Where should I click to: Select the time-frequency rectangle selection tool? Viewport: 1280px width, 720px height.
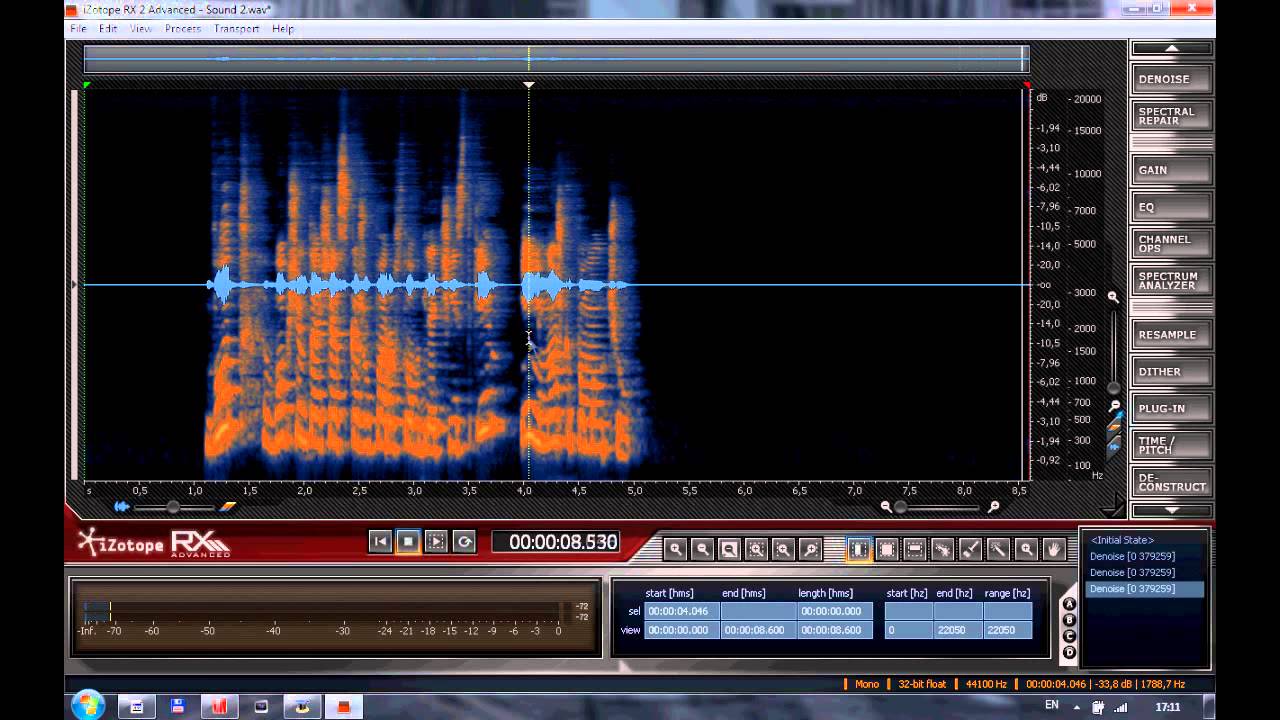click(x=887, y=549)
